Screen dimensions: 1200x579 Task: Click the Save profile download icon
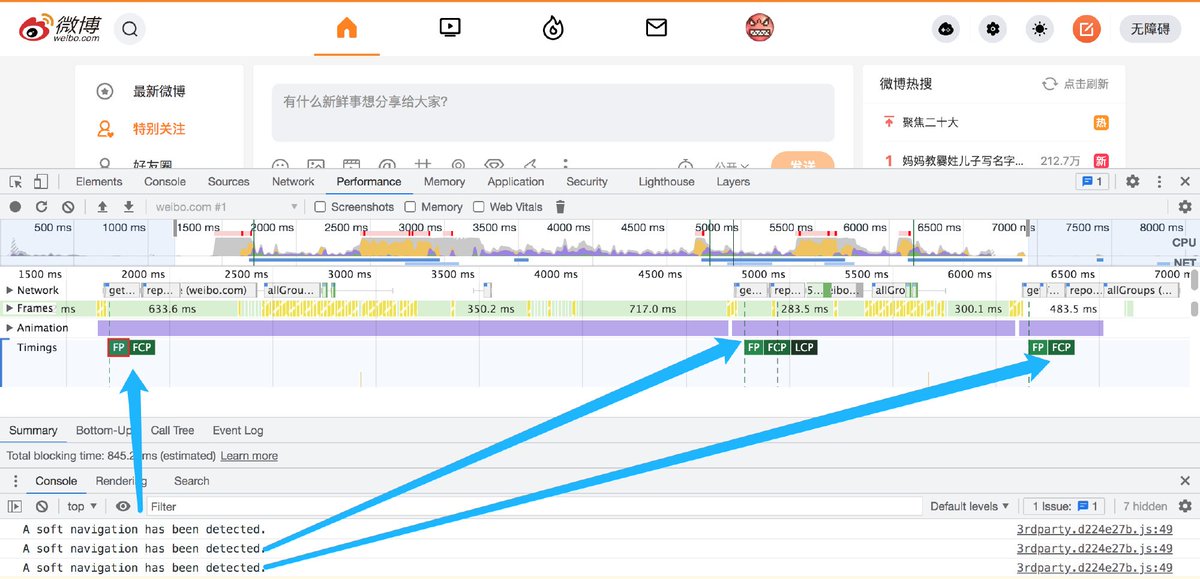[x=128, y=207]
